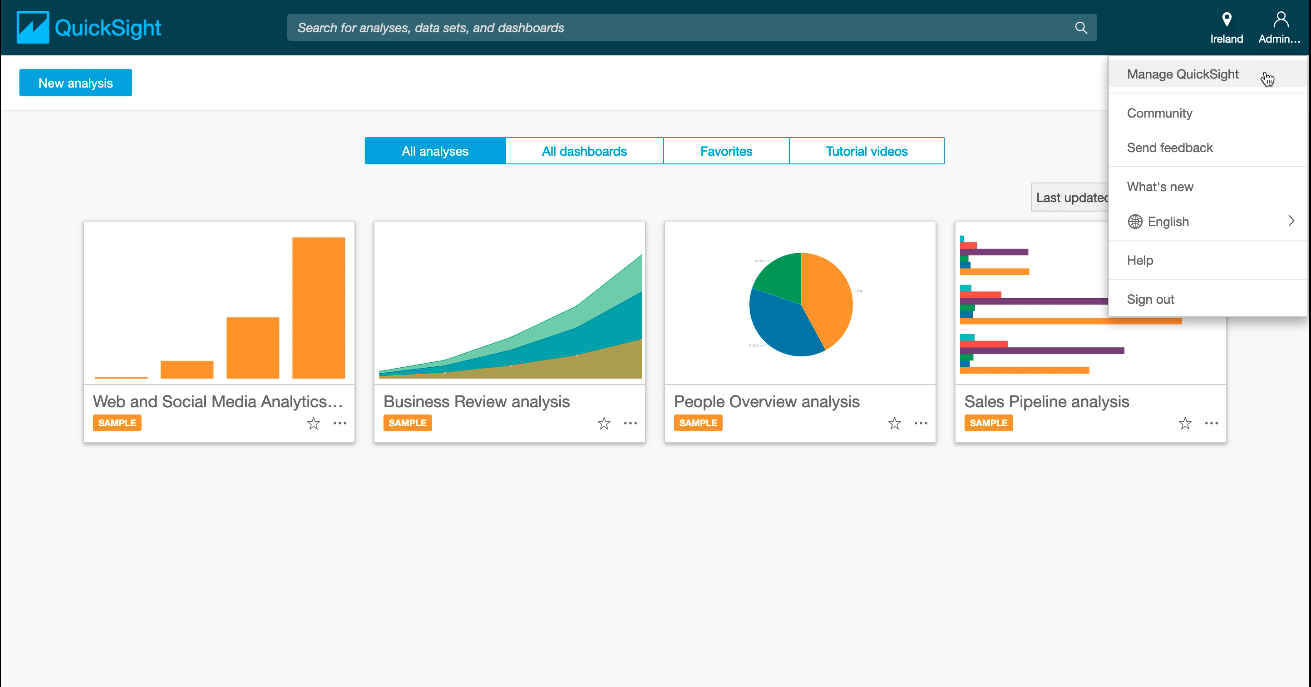Open more options for Sales Pipeline analysis
1311x687 pixels.
pyautogui.click(x=1212, y=423)
